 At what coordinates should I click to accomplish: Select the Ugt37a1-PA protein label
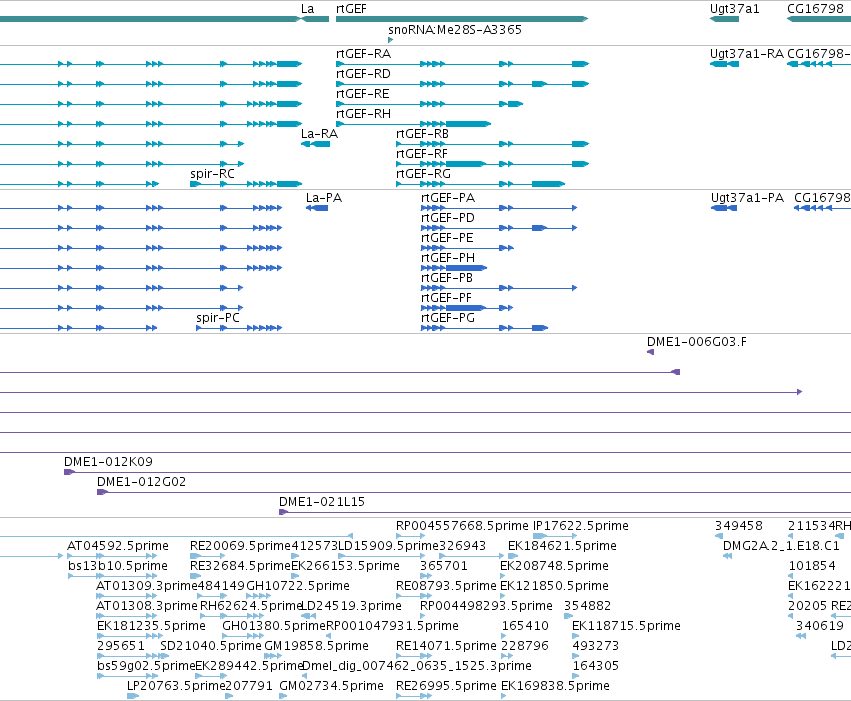(x=747, y=198)
